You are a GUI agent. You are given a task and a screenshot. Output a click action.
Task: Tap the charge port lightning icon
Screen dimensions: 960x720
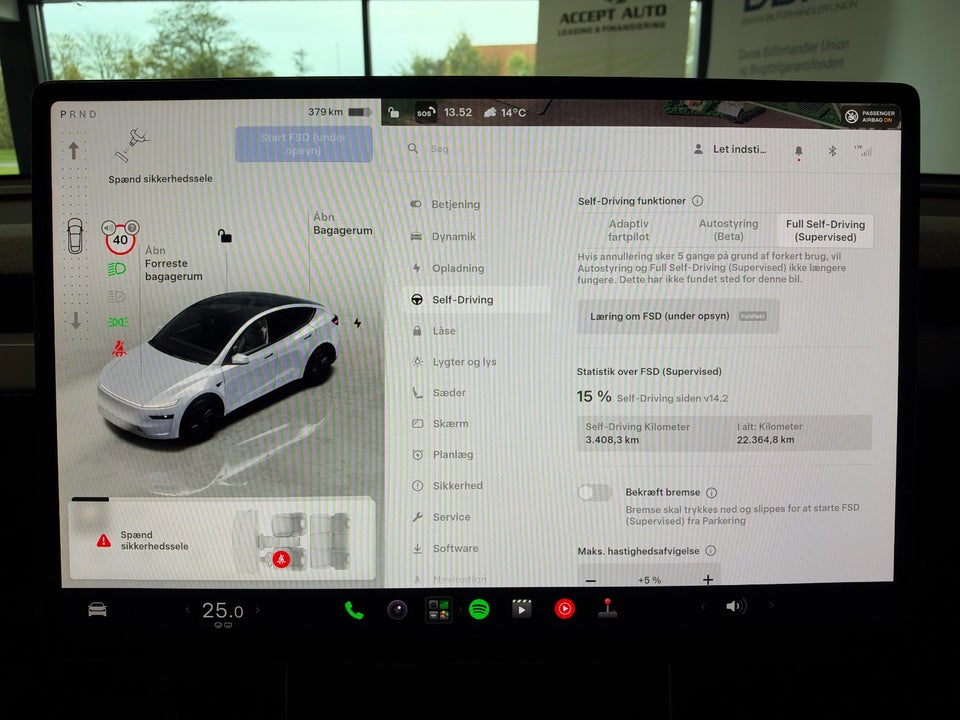pos(357,323)
